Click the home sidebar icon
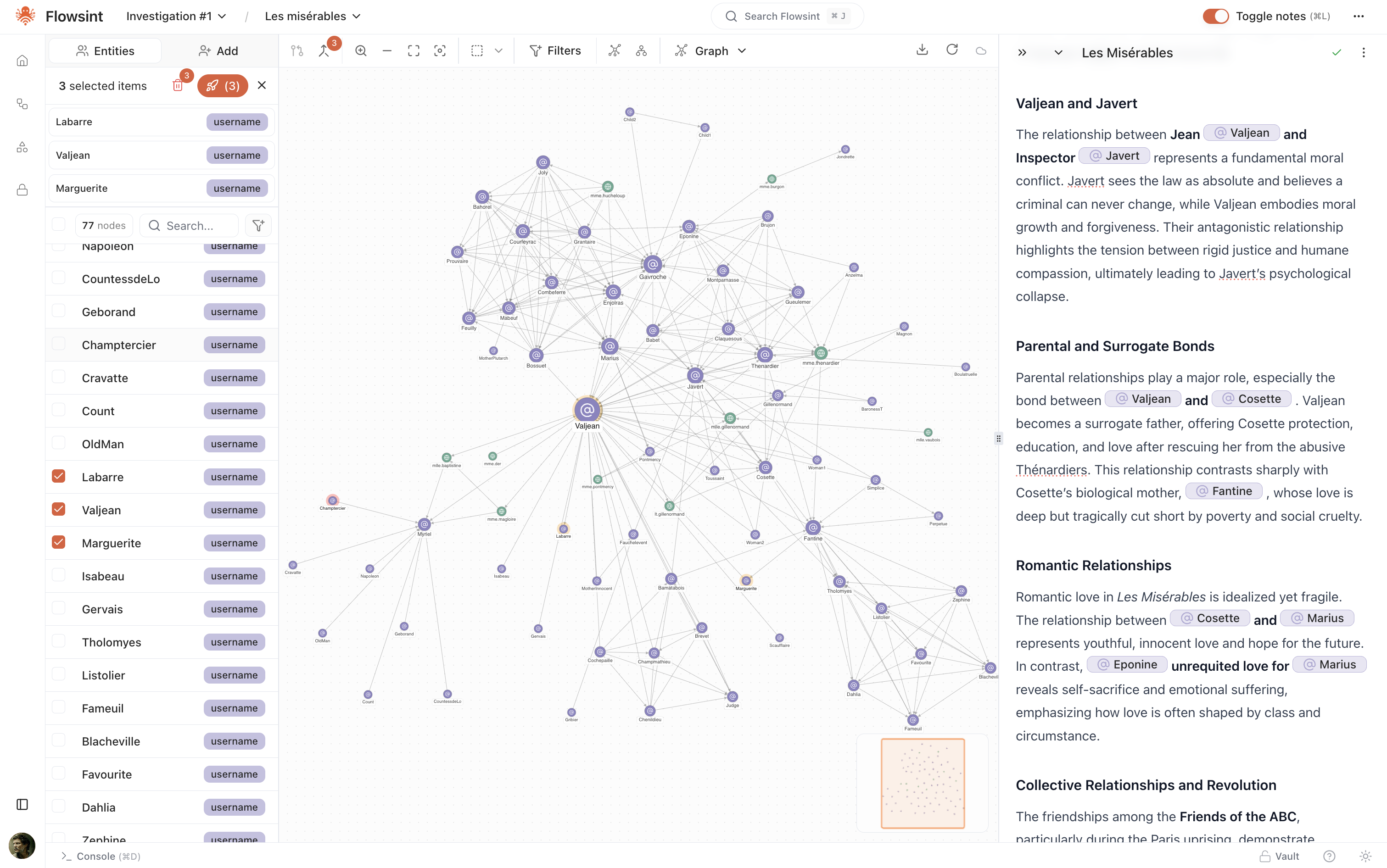 [x=22, y=61]
